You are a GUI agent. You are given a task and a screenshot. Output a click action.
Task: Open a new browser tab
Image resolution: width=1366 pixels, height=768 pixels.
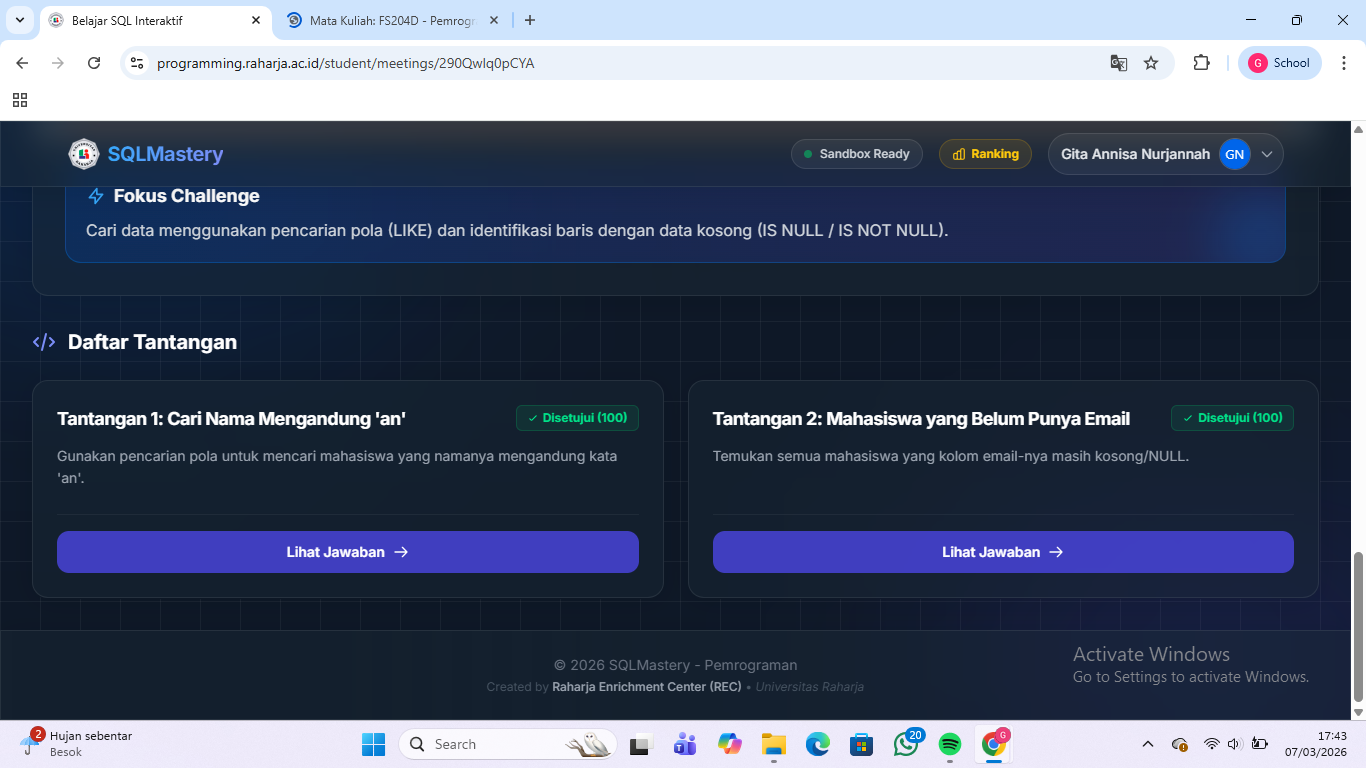[530, 20]
